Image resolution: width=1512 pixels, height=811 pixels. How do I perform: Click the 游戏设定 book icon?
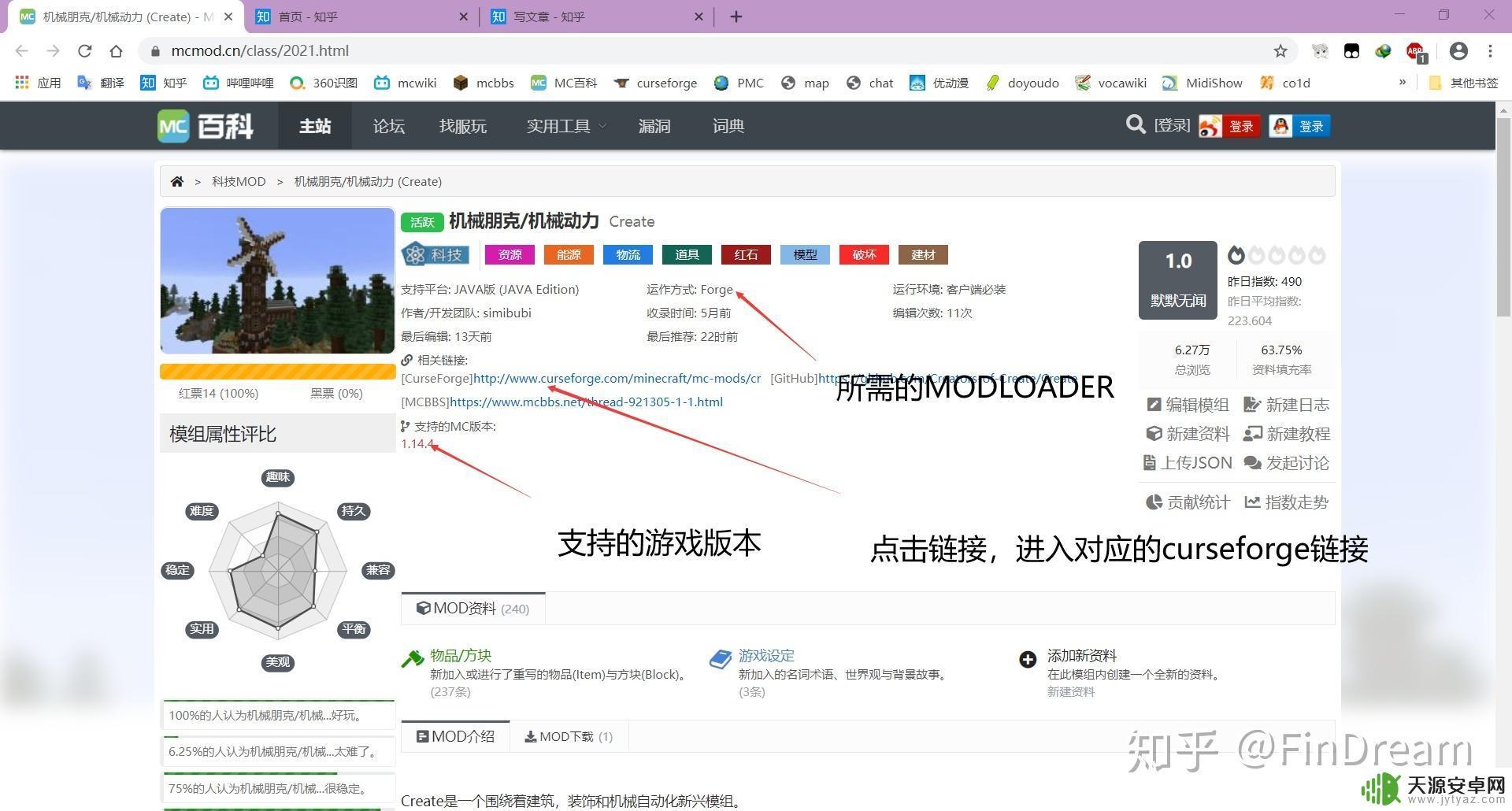tap(721, 659)
